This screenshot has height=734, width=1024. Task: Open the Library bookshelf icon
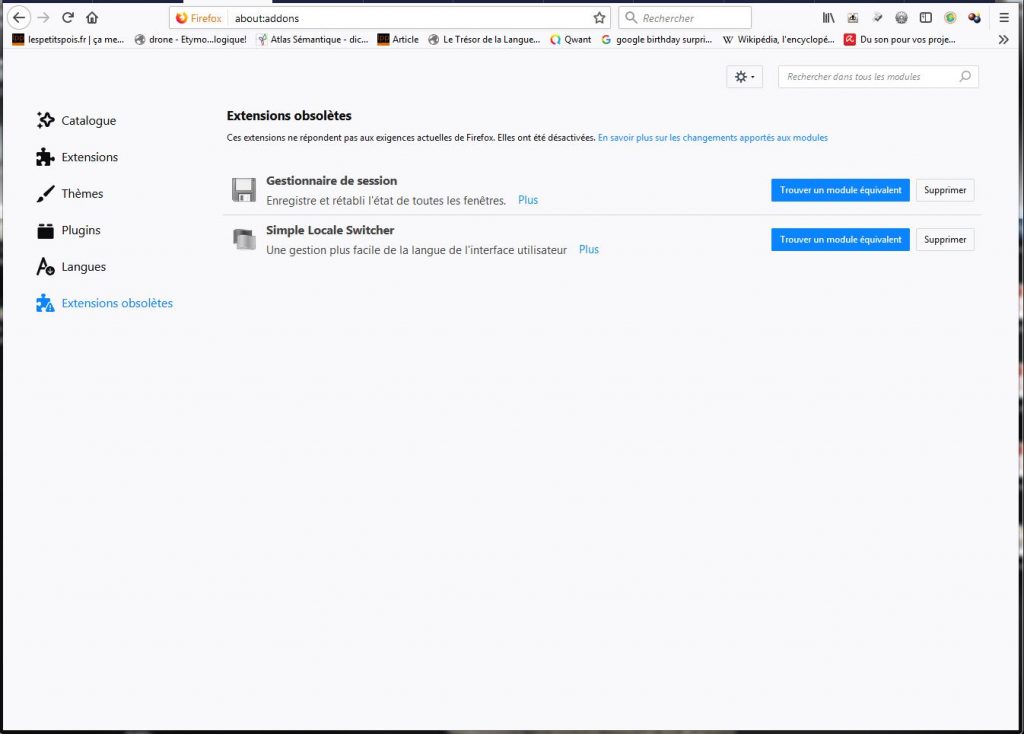[828, 18]
